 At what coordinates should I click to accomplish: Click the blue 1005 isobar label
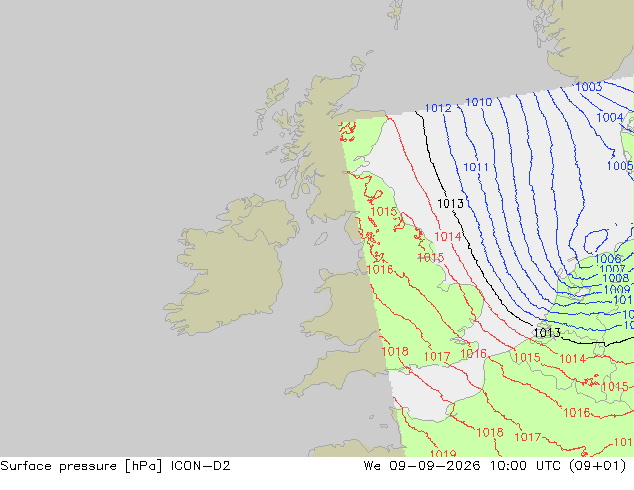point(620,166)
